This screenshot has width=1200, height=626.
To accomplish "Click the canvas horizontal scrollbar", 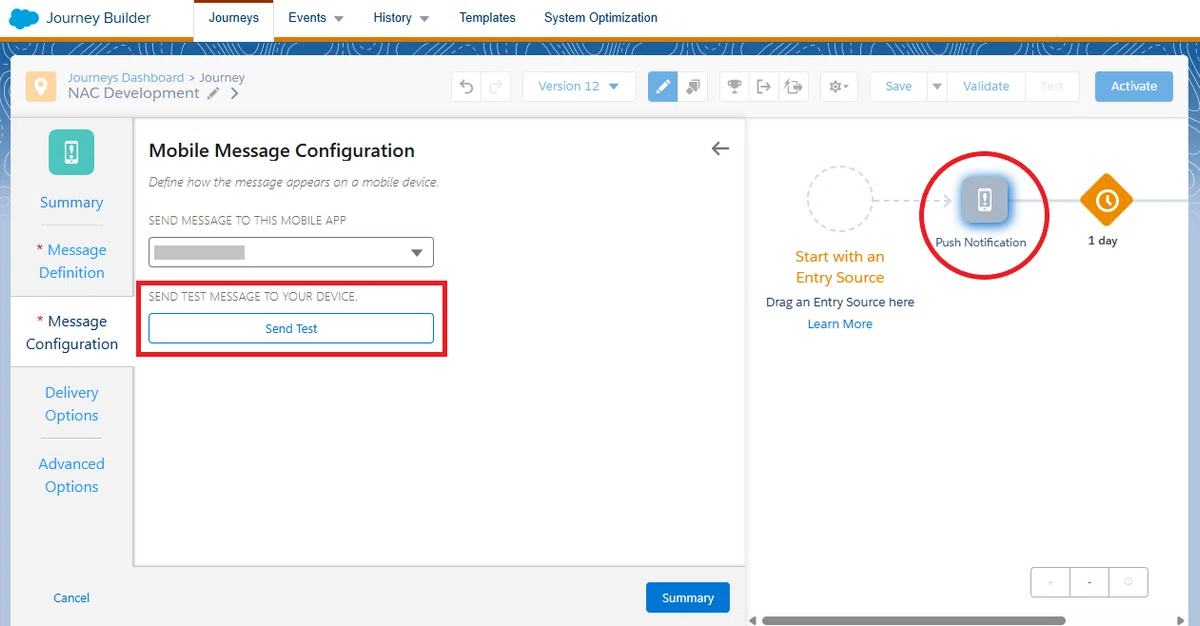I will 913,620.
